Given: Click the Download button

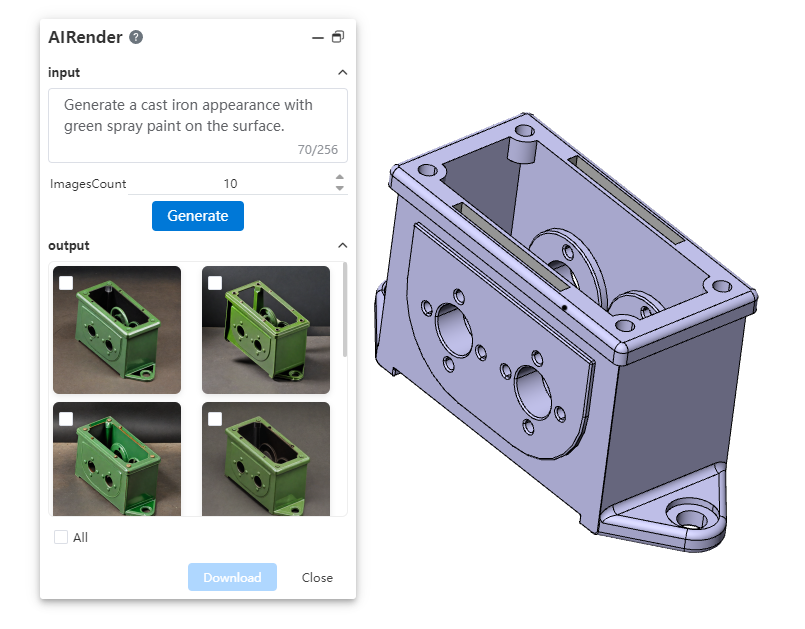Looking at the screenshot, I should 232,577.
